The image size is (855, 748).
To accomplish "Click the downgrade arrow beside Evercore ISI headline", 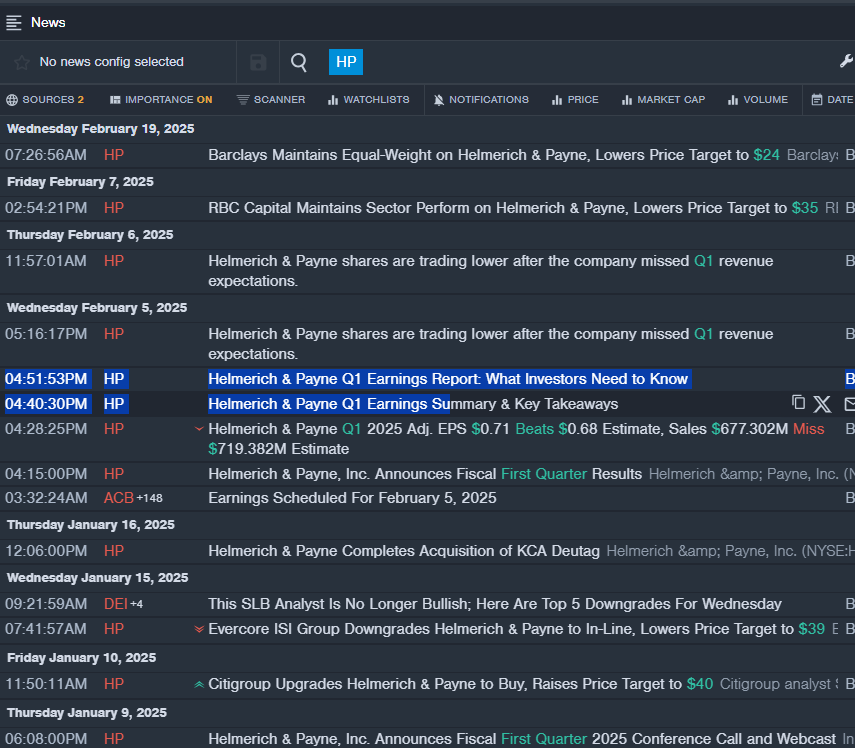I will (x=199, y=629).
